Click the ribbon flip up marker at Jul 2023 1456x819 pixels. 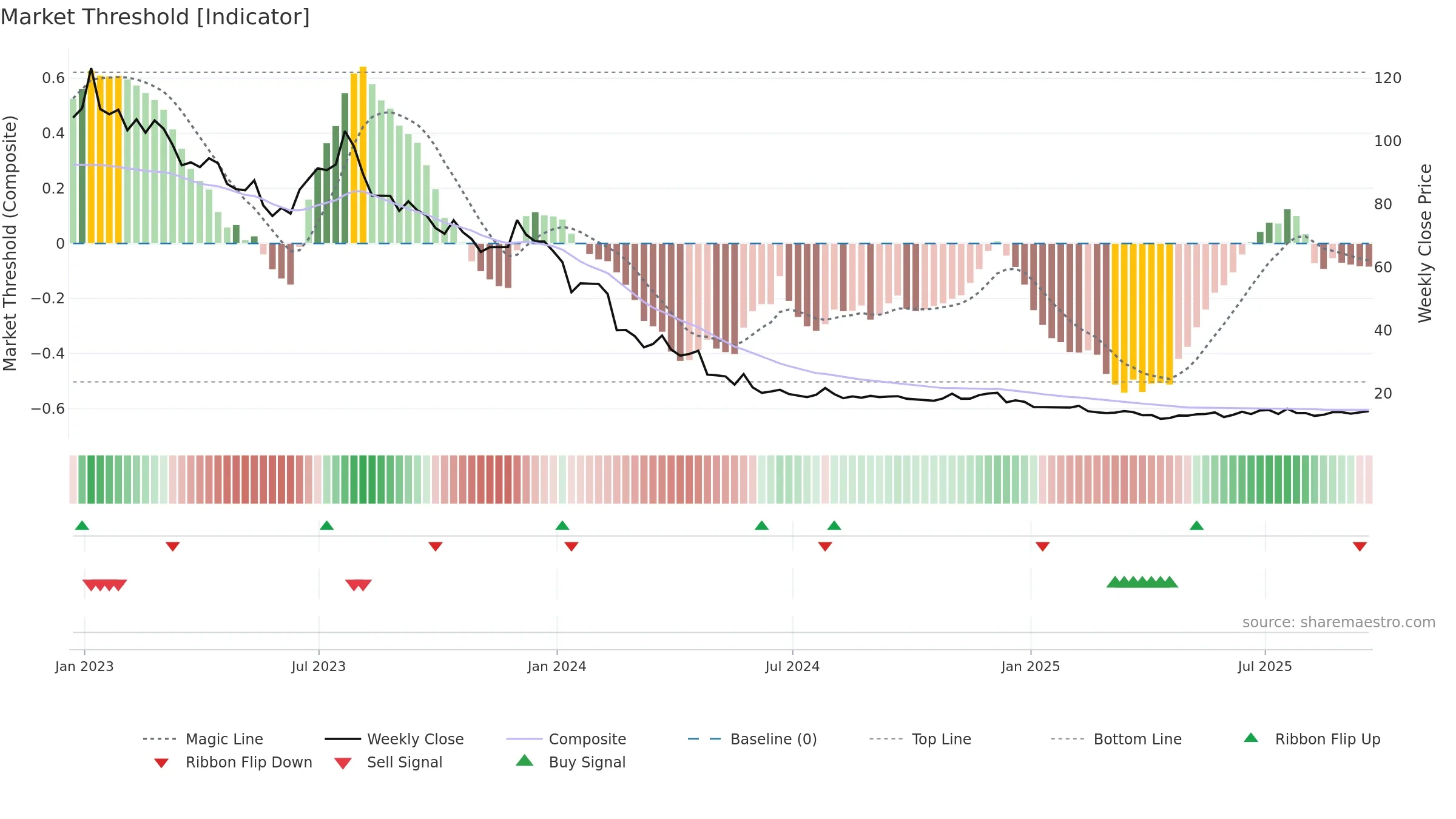pos(326,525)
